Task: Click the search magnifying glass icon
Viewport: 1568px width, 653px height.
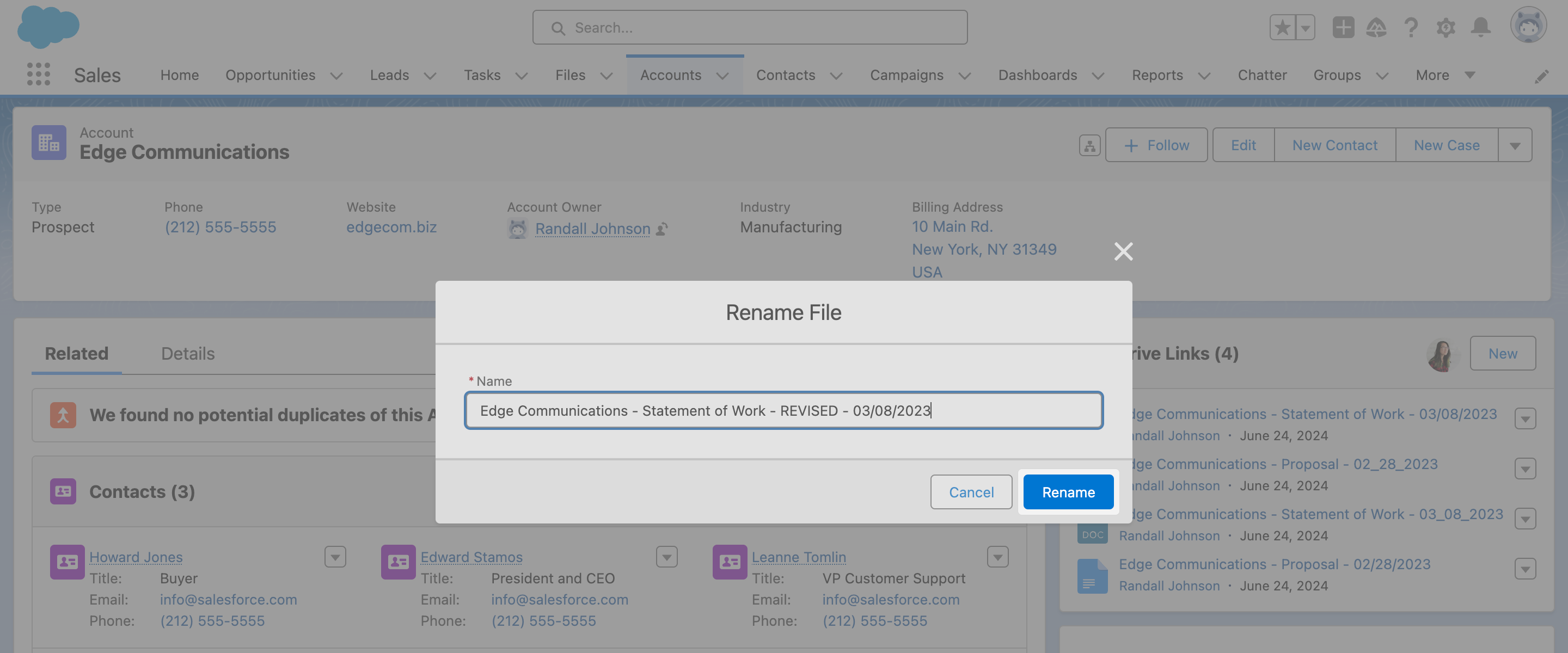Action: (x=558, y=27)
